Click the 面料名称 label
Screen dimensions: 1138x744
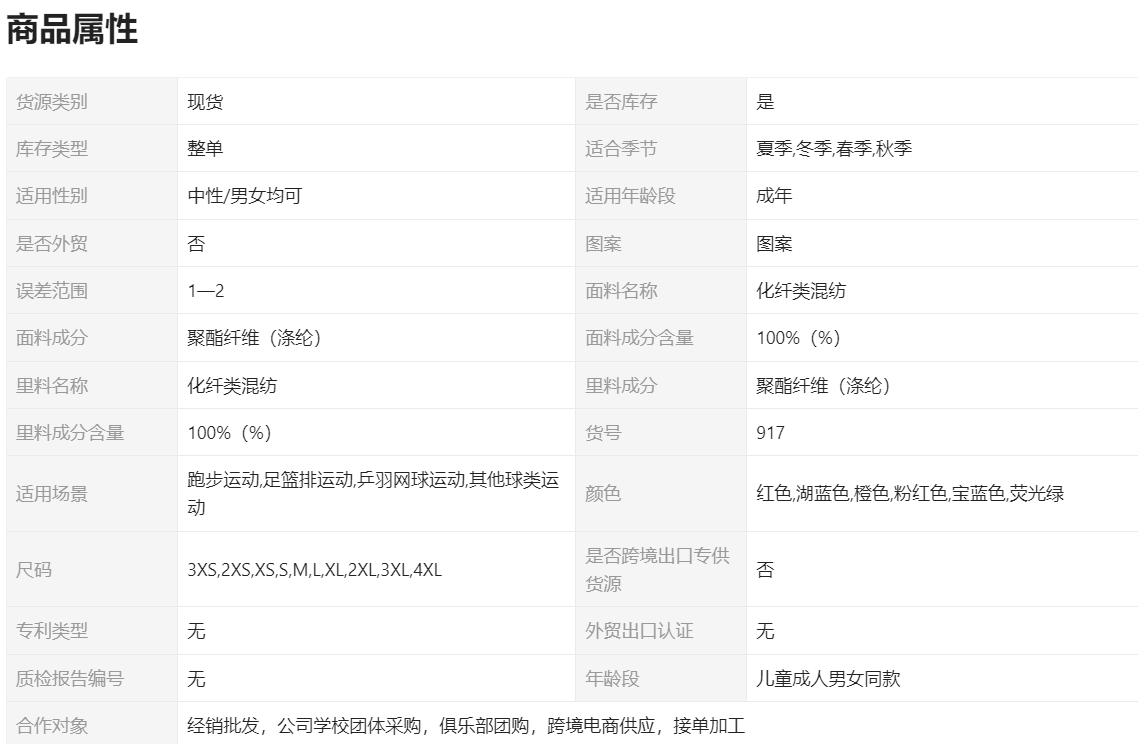[x=621, y=291]
